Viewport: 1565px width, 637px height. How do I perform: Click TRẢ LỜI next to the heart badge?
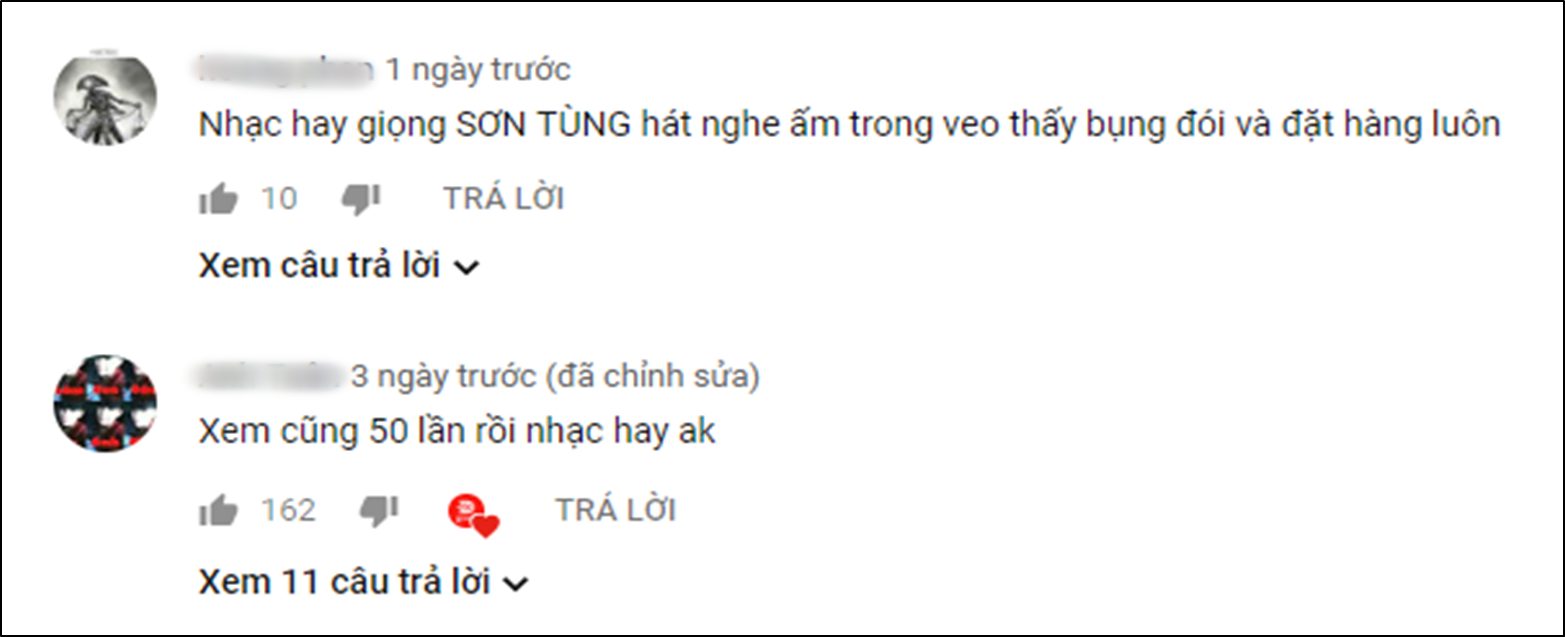[x=616, y=511]
